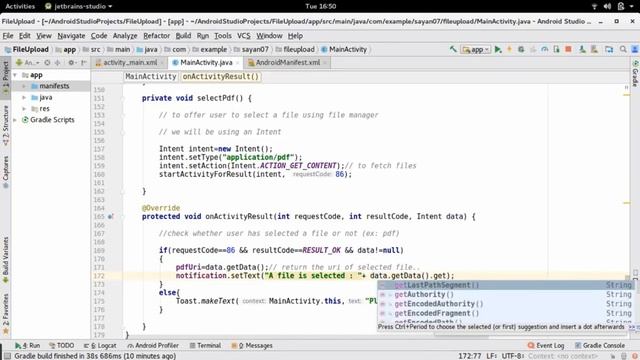The width and height of the screenshot is (640, 360).
Task: Toggle the Gradle side panel tab
Action: tap(635, 73)
